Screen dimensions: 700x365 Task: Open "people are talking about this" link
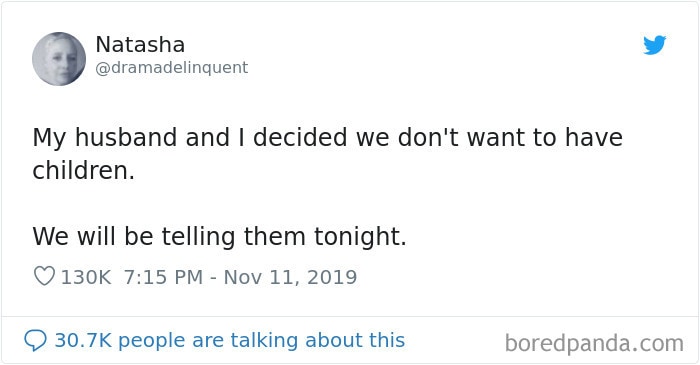coord(262,340)
